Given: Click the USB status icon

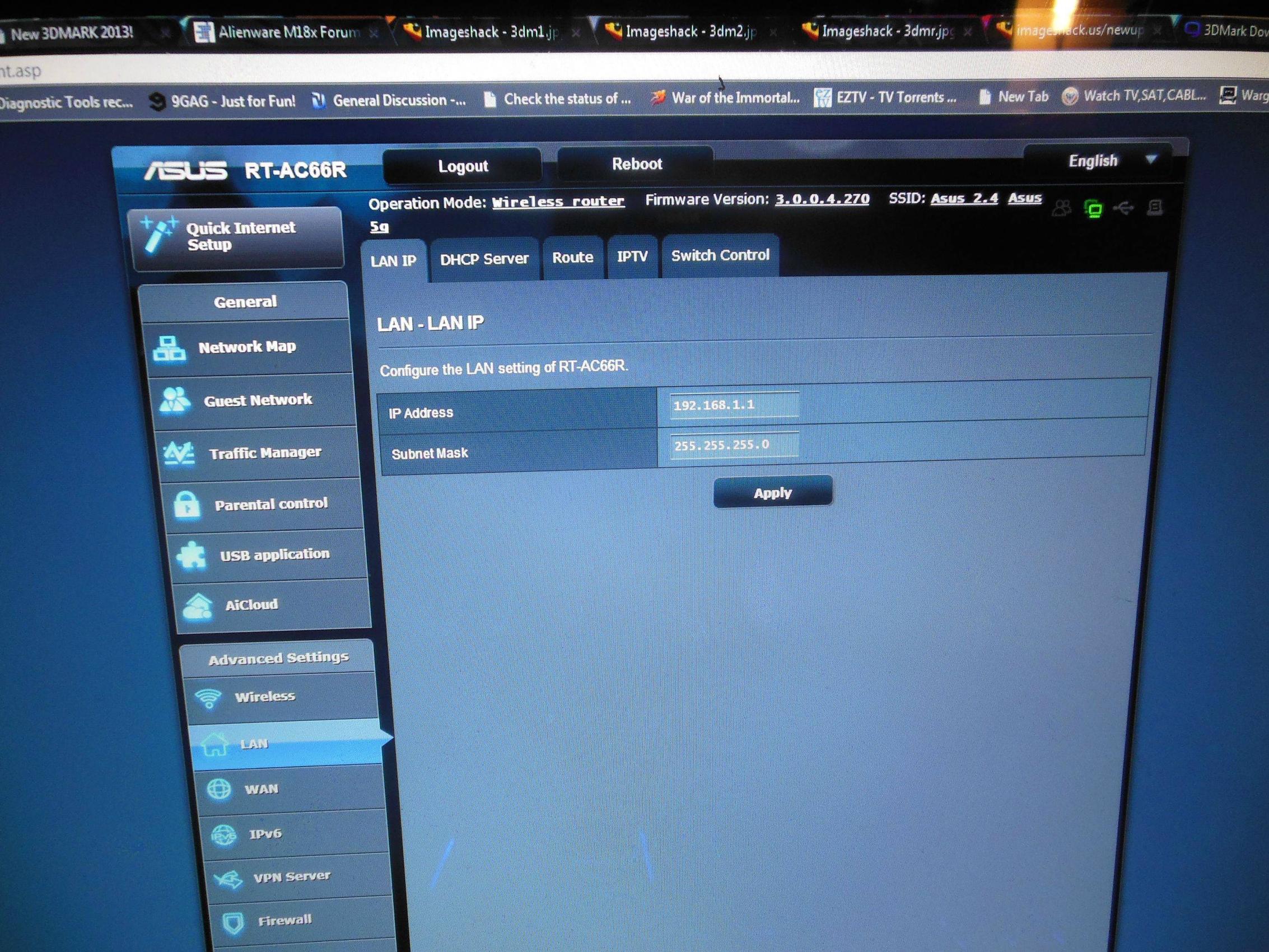Looking at the screenshot, I should pyautogui.click(x=1123, y=208).
